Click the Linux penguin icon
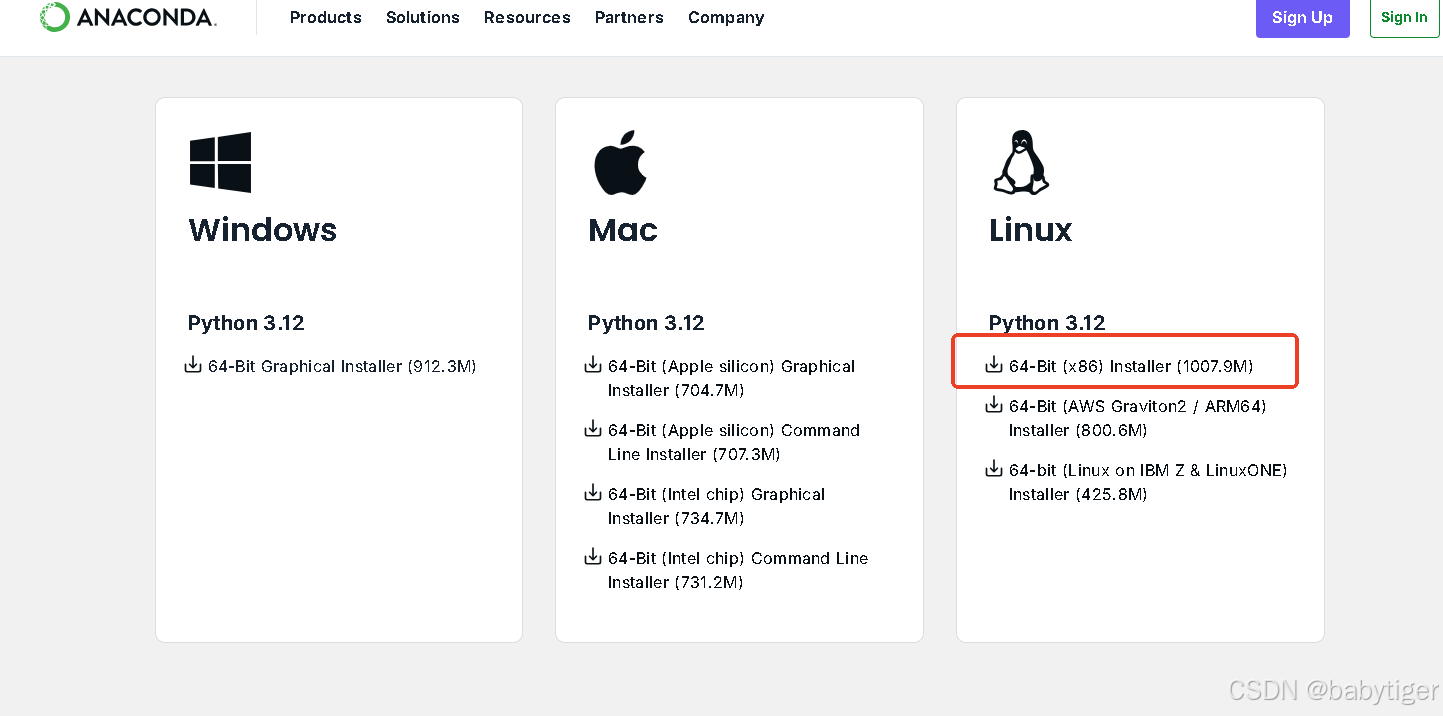 click(x=1020, y=162)
